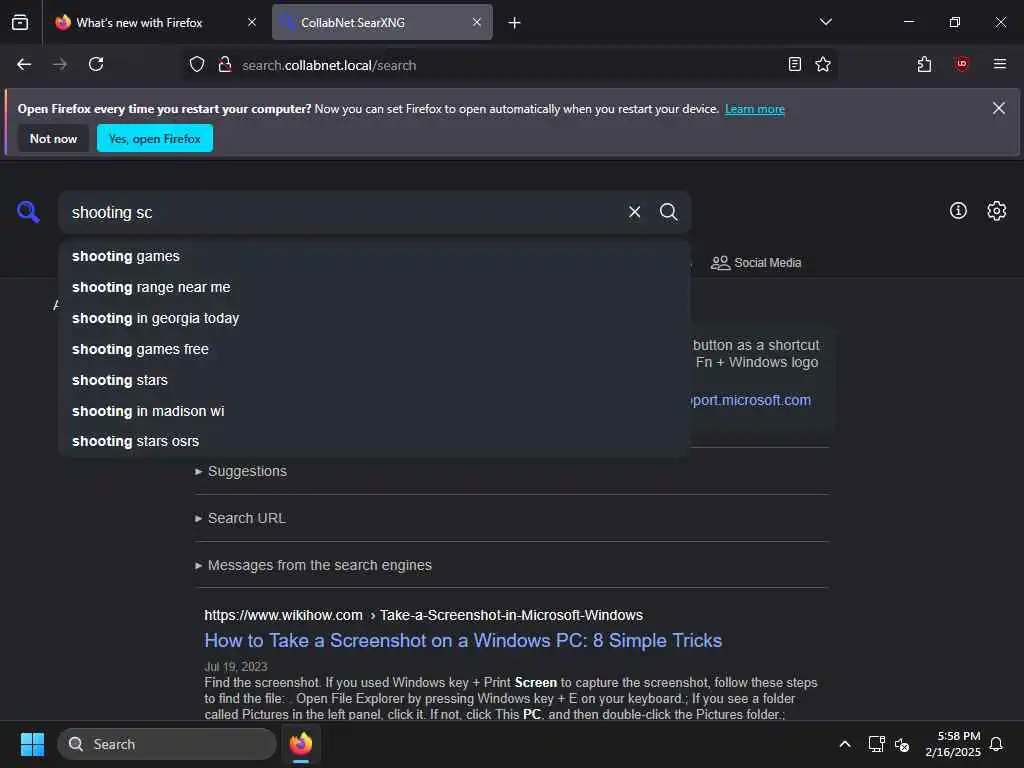Dismiss the Firefox startup notification bar
This screenshot has height=768, width=1024.
coord(999,108)
